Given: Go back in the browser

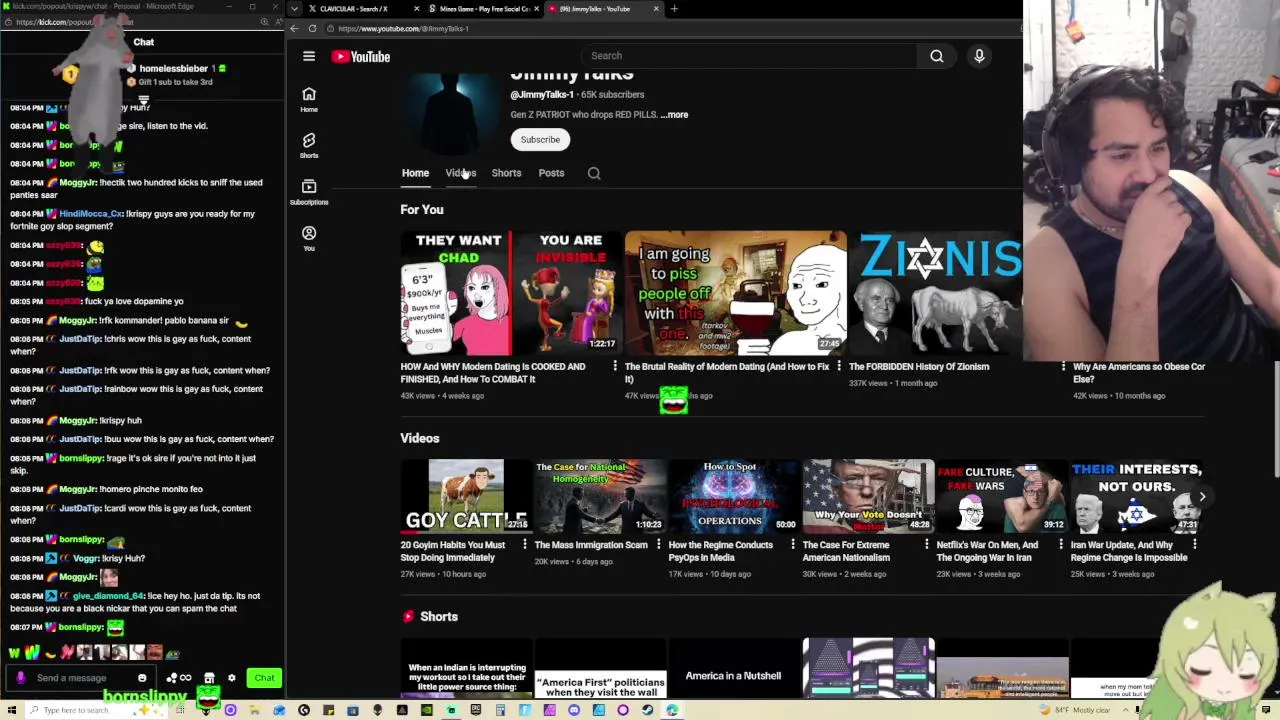Looking at the screenshot, I should coord(294,28).
